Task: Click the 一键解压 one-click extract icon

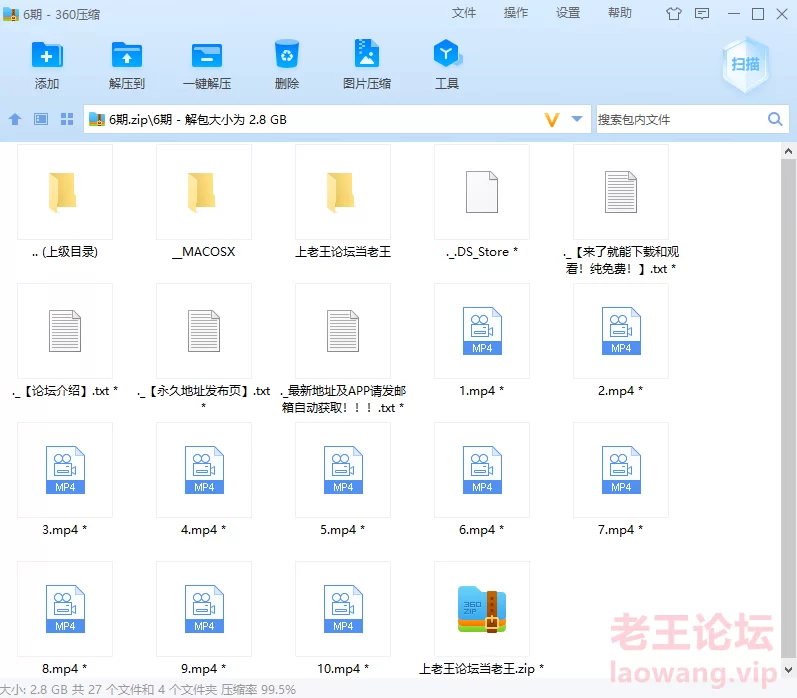Action: [x=206, y=55]
